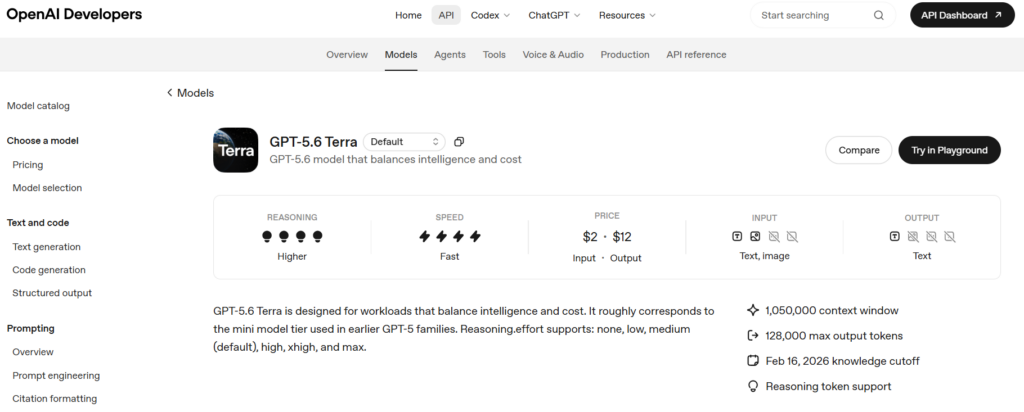Open the Default version dropdown

(x=404, y=142)
